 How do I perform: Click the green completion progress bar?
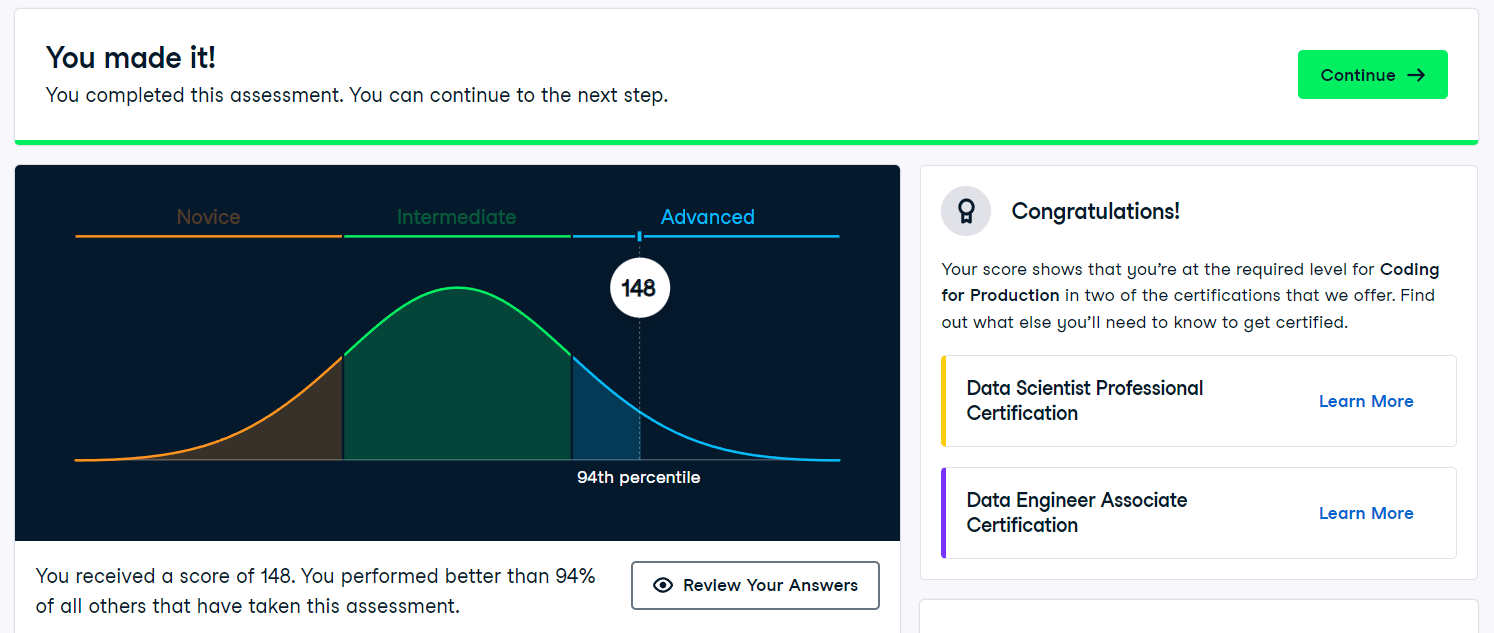click(x=746, y=142)
